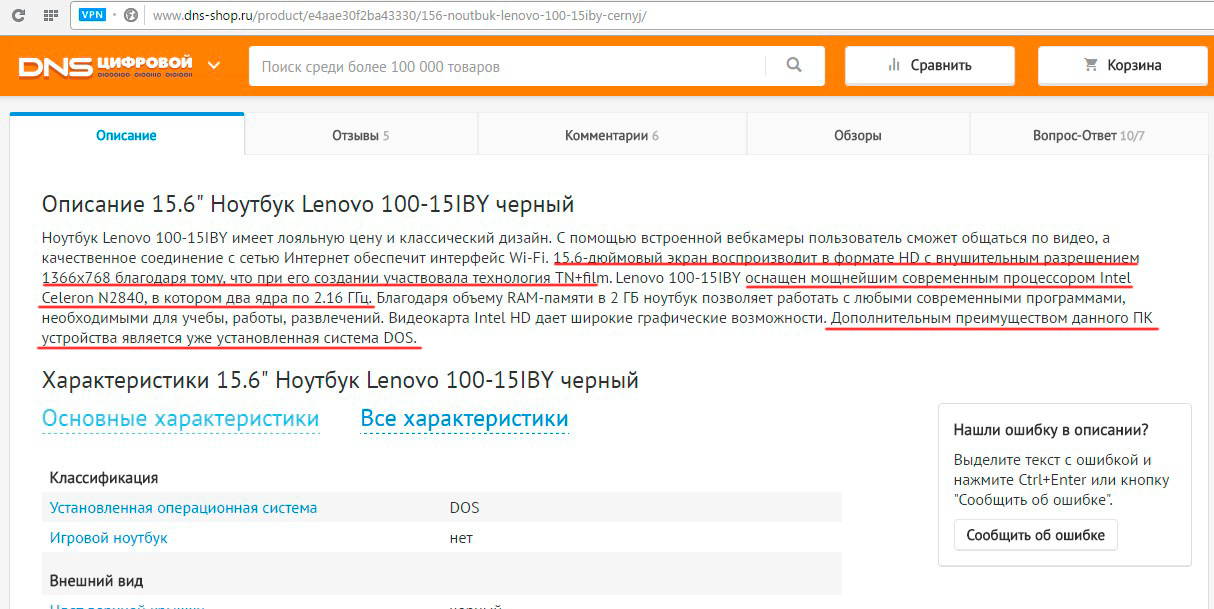The height and width of the screenshot is (609, 1214).
Task: Click the shopping cart icon on Корзина
Action: (1091, 66)
